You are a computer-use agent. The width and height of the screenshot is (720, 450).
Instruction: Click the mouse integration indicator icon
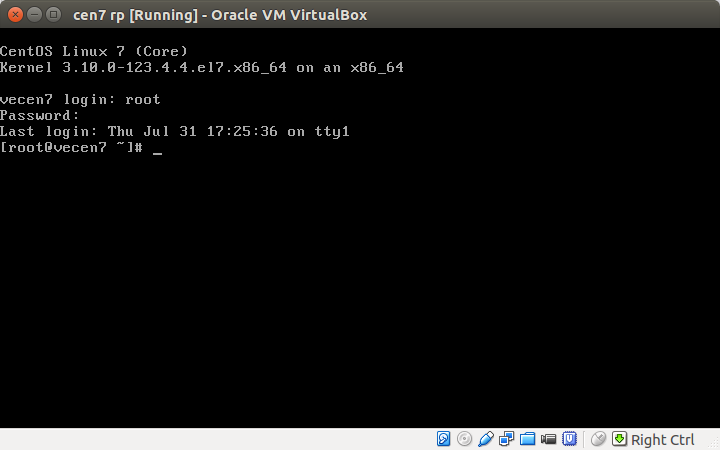[598, 439]
